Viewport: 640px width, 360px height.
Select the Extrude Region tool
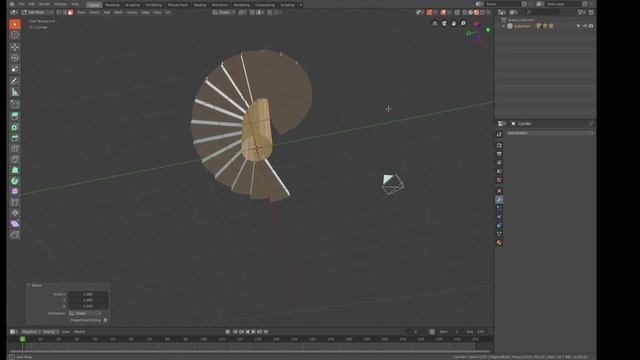(15, 116)
